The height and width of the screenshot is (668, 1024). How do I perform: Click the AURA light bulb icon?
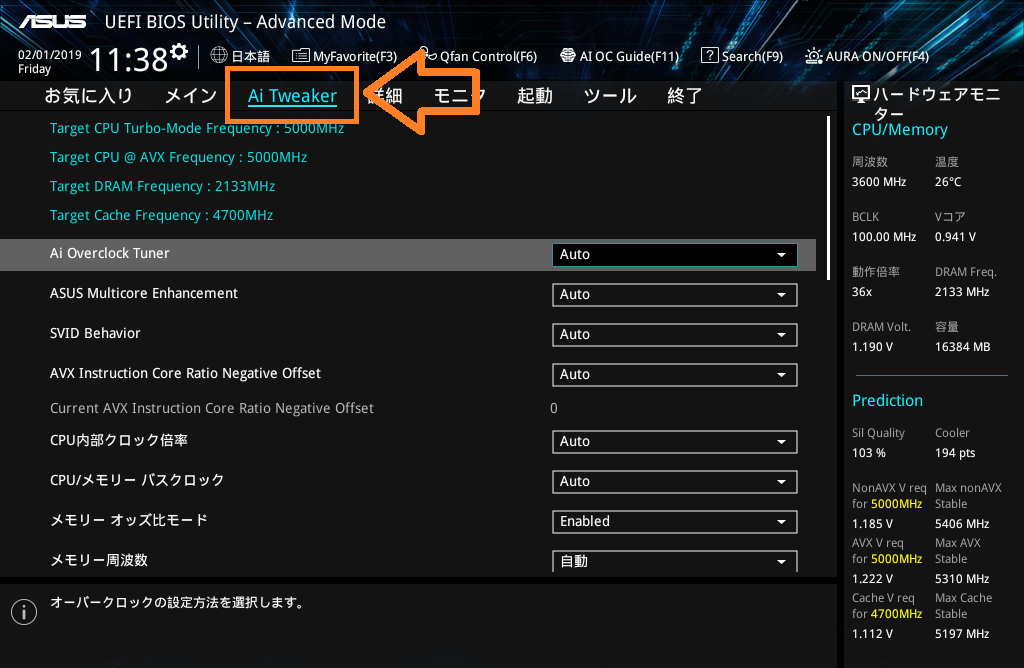tap(813, 56)
